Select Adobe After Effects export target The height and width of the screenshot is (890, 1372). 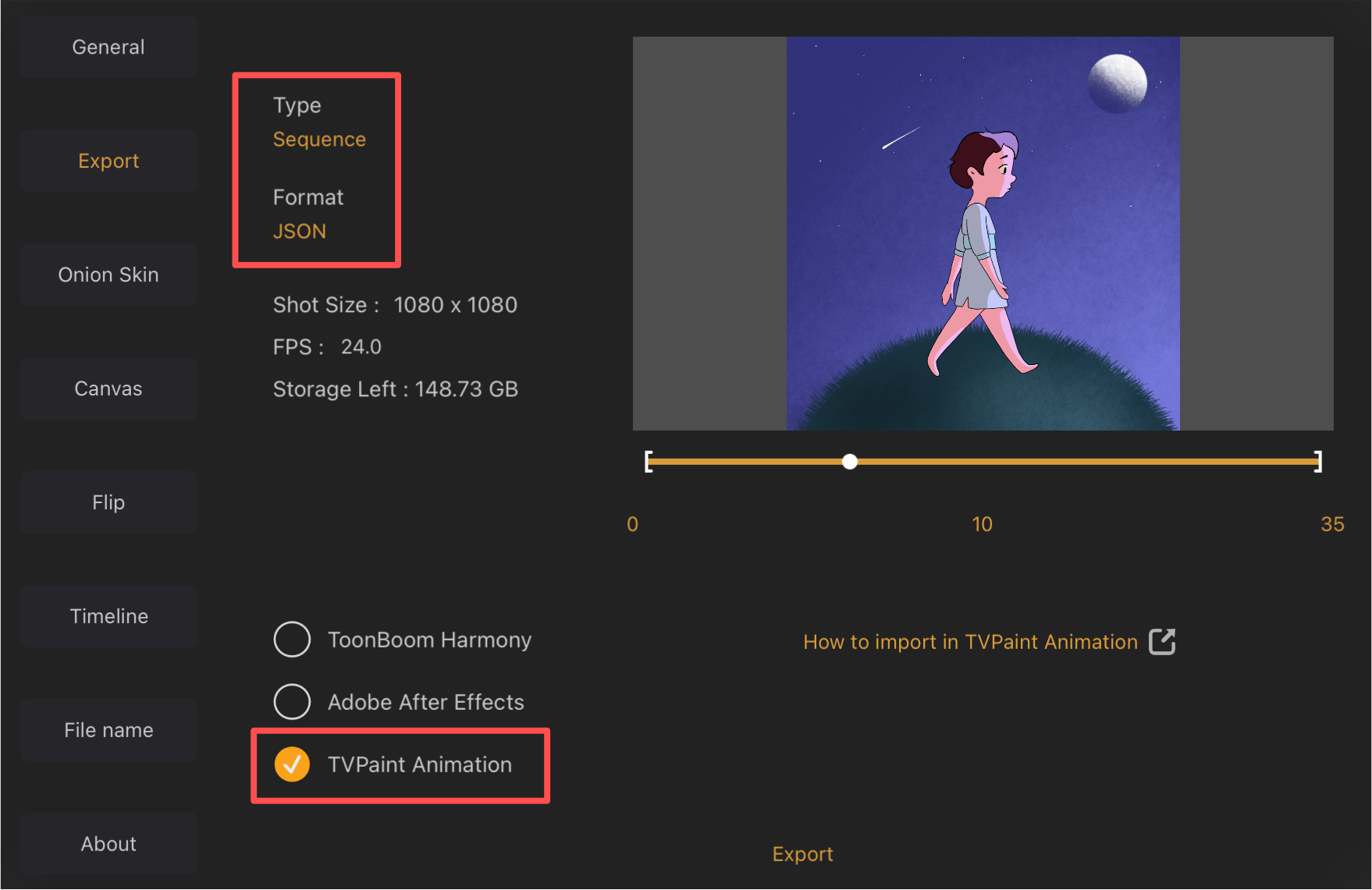pos(292,701)
